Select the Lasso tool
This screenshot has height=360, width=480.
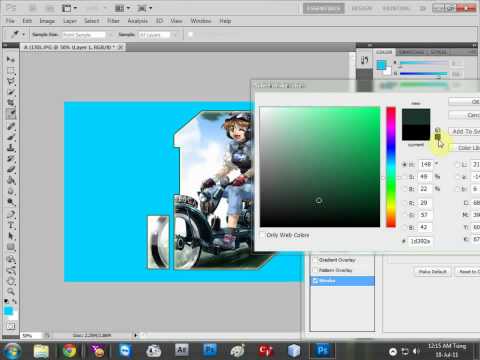11,82
